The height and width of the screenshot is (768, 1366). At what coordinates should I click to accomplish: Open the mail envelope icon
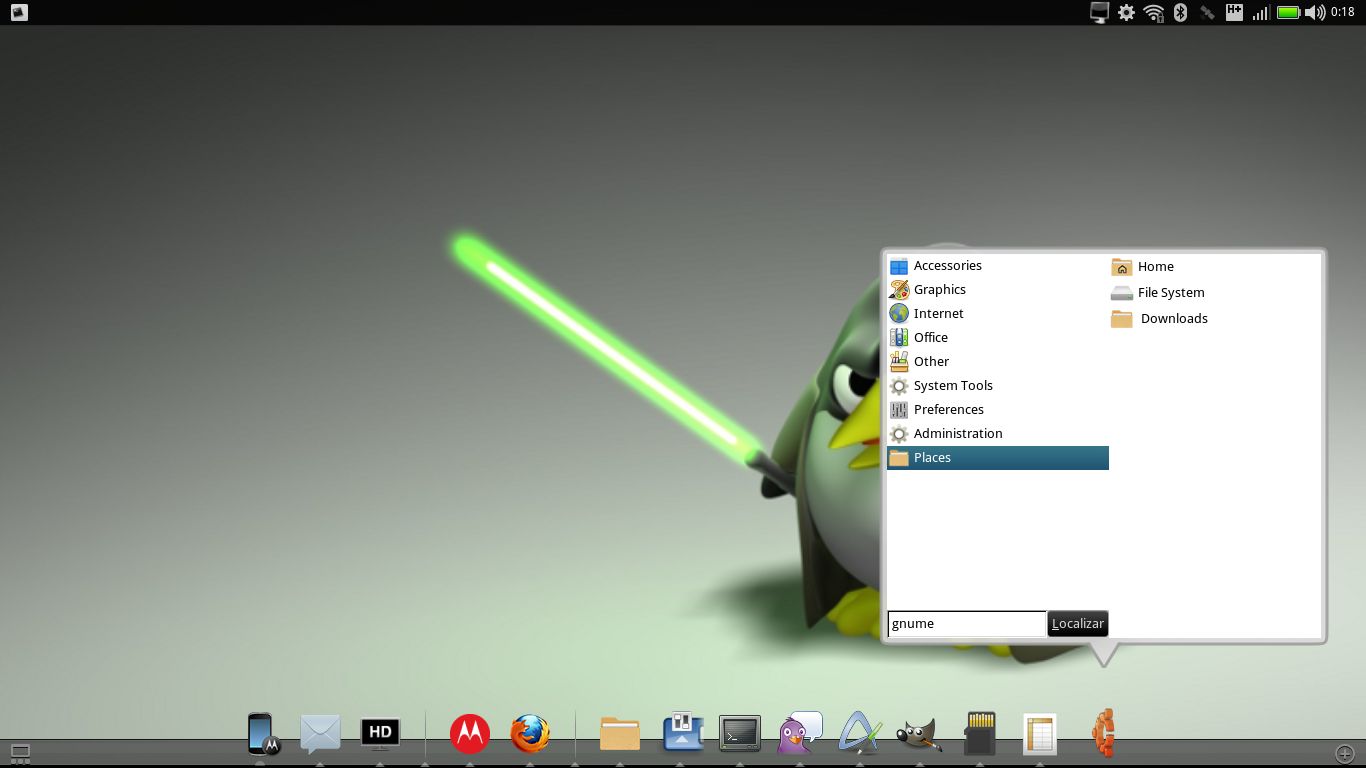[x=320, y=733]
